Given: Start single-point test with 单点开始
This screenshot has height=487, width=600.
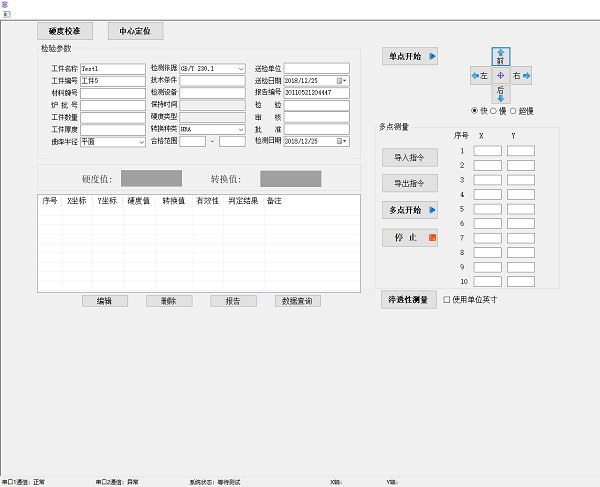Looking at the screenshot, I should tap(410, 57).
